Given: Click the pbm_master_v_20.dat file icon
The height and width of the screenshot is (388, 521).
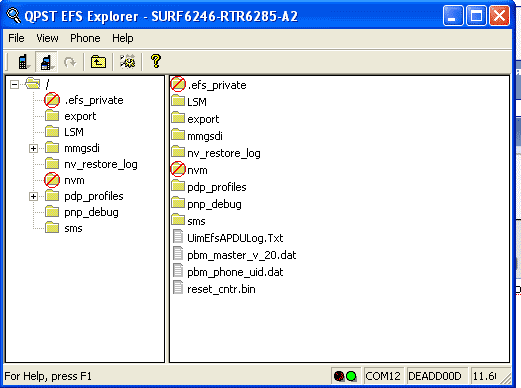Looking at the screenshot, I should (178, 254).
